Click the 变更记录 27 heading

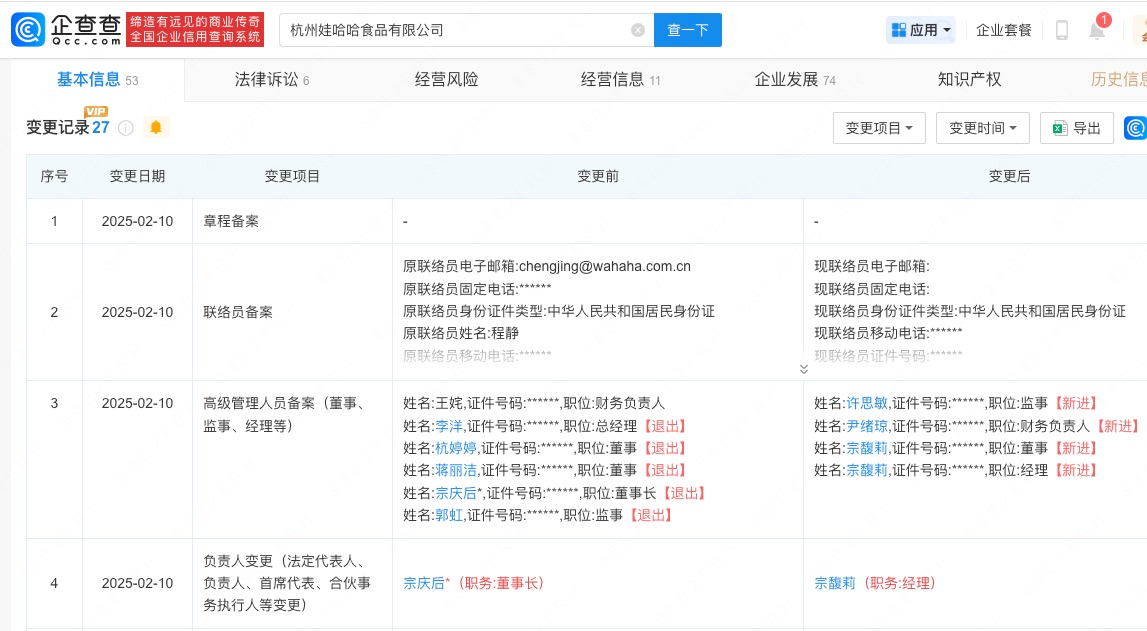67,128
